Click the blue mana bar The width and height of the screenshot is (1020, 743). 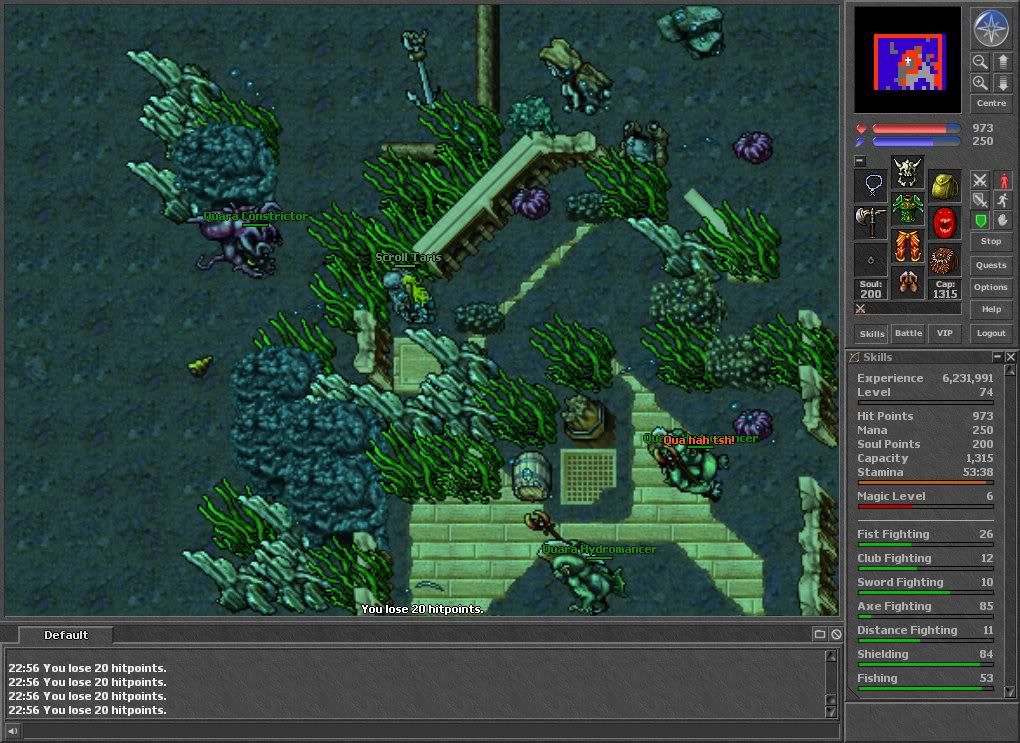(x=916, y=141)
